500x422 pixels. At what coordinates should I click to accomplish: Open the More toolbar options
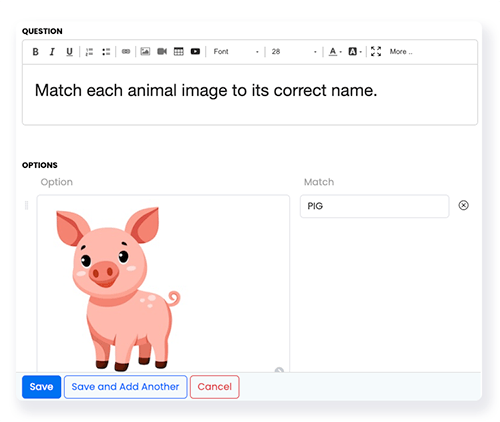coord(401,52)
